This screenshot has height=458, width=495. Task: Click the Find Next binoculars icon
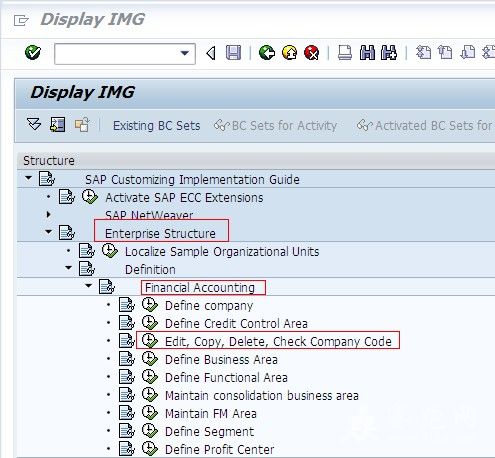[x=389, y=53]
